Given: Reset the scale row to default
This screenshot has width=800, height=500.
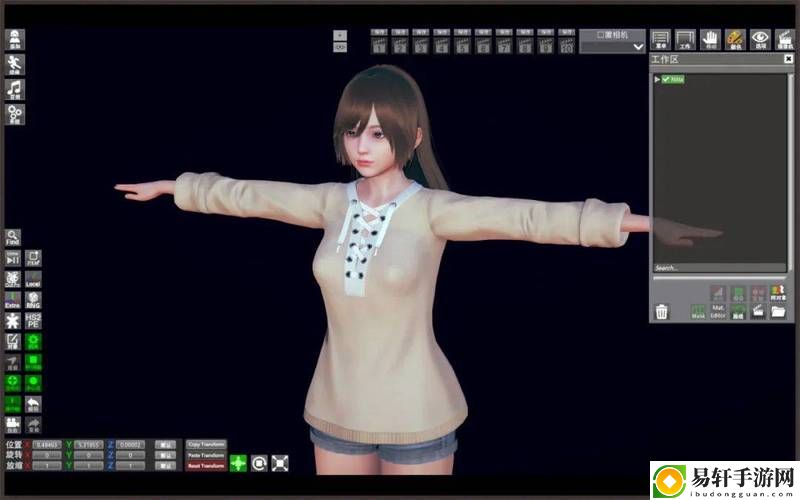Looking at the screenshot, I should click(x=165, y=466).
